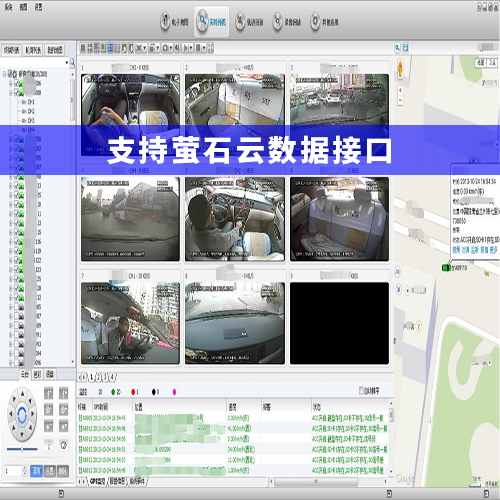Zoom in on the map
Viewport: 500px width, 500px height.
coord(400,90)
